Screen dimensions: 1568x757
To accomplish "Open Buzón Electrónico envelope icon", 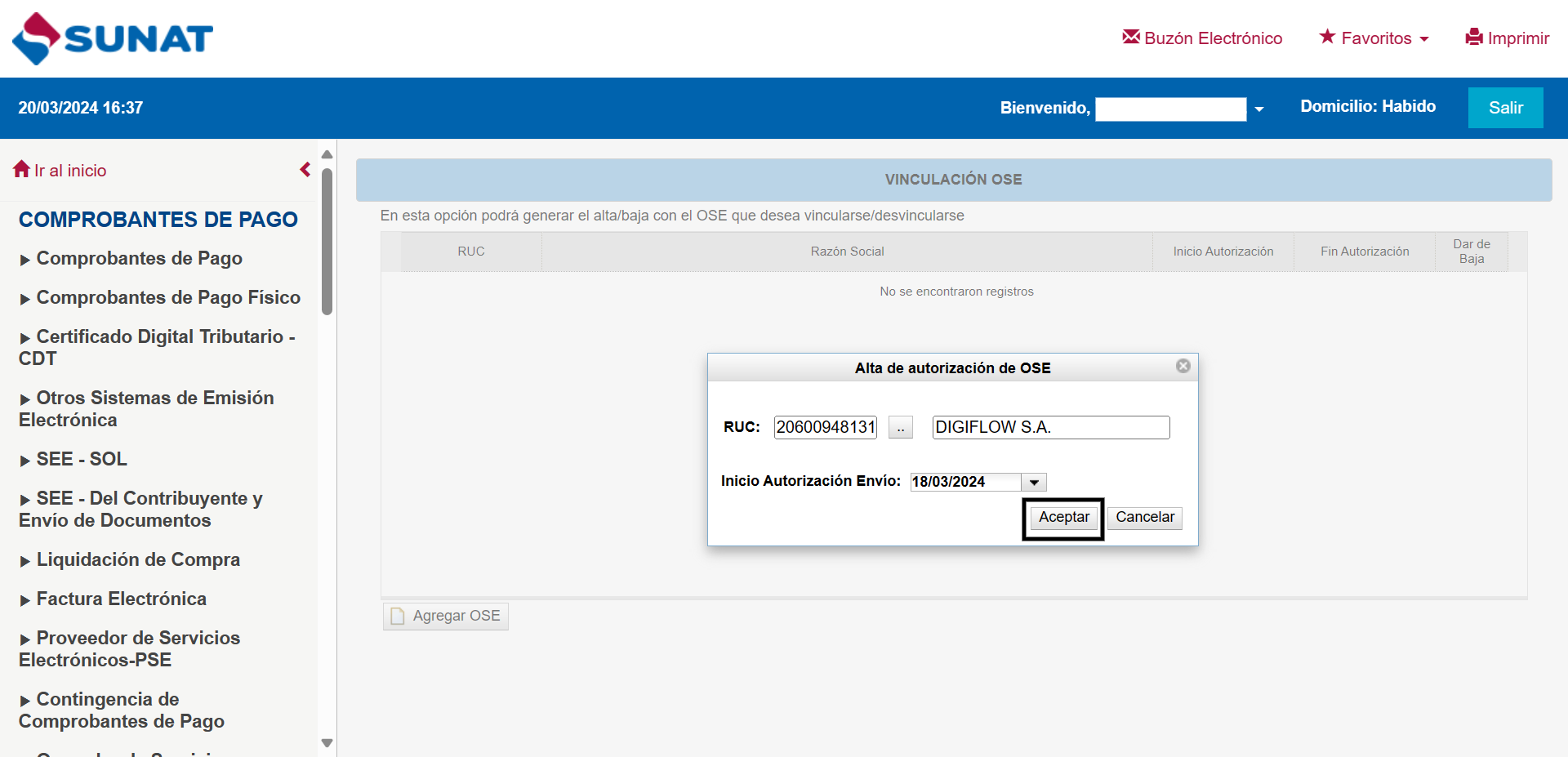I will 1131,37.
